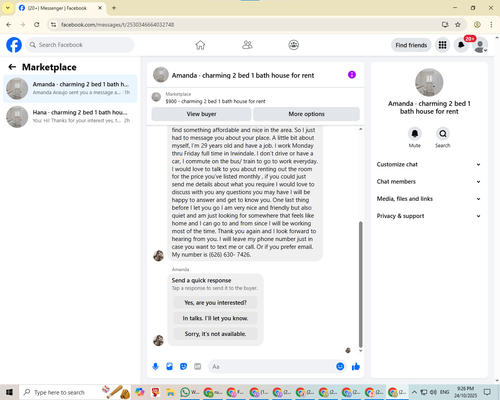The width and height of the screenshot is (500, 400).
Task: Expand the Privacy & support section
Action: pos(429,216)
